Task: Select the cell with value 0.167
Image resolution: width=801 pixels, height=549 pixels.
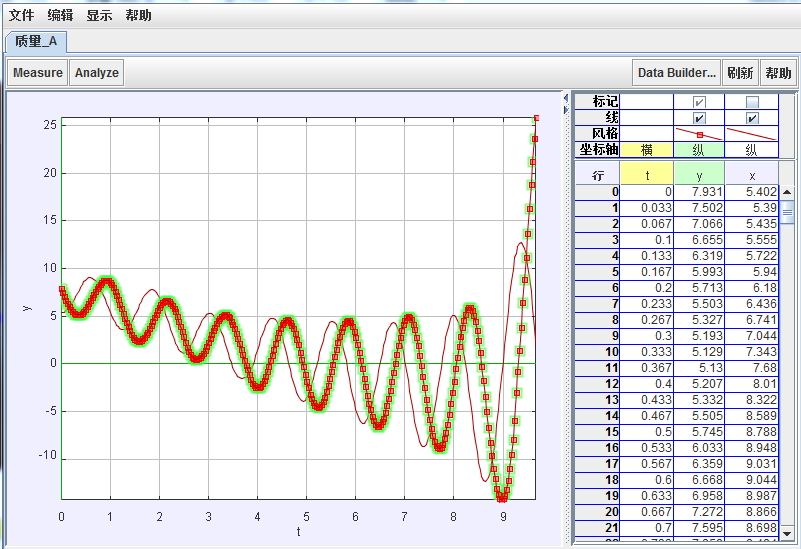Action: 647,272
